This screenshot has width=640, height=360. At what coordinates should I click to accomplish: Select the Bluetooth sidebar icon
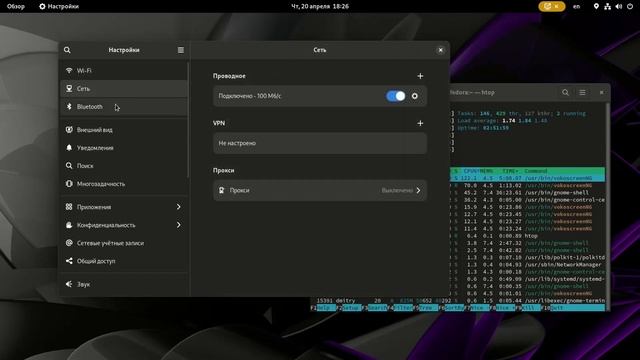69,106
